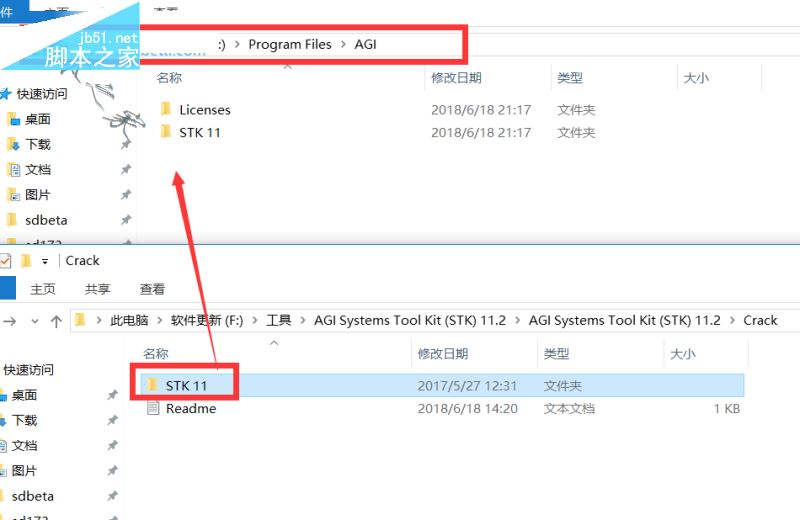Sort by 类型 in Crack window
This screenshot has width=800, height=520.
pos(556,354)
